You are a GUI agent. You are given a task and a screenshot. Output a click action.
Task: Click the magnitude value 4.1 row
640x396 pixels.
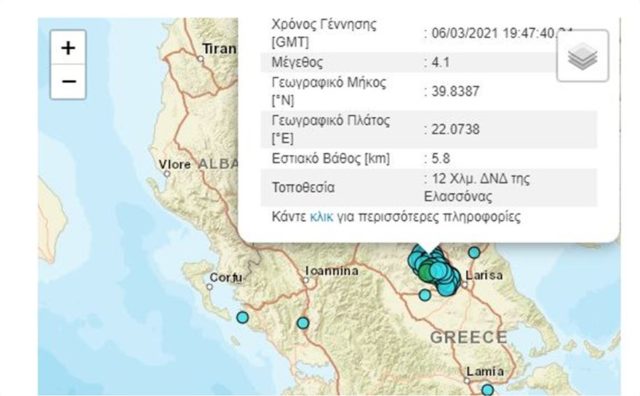(429, 62)
